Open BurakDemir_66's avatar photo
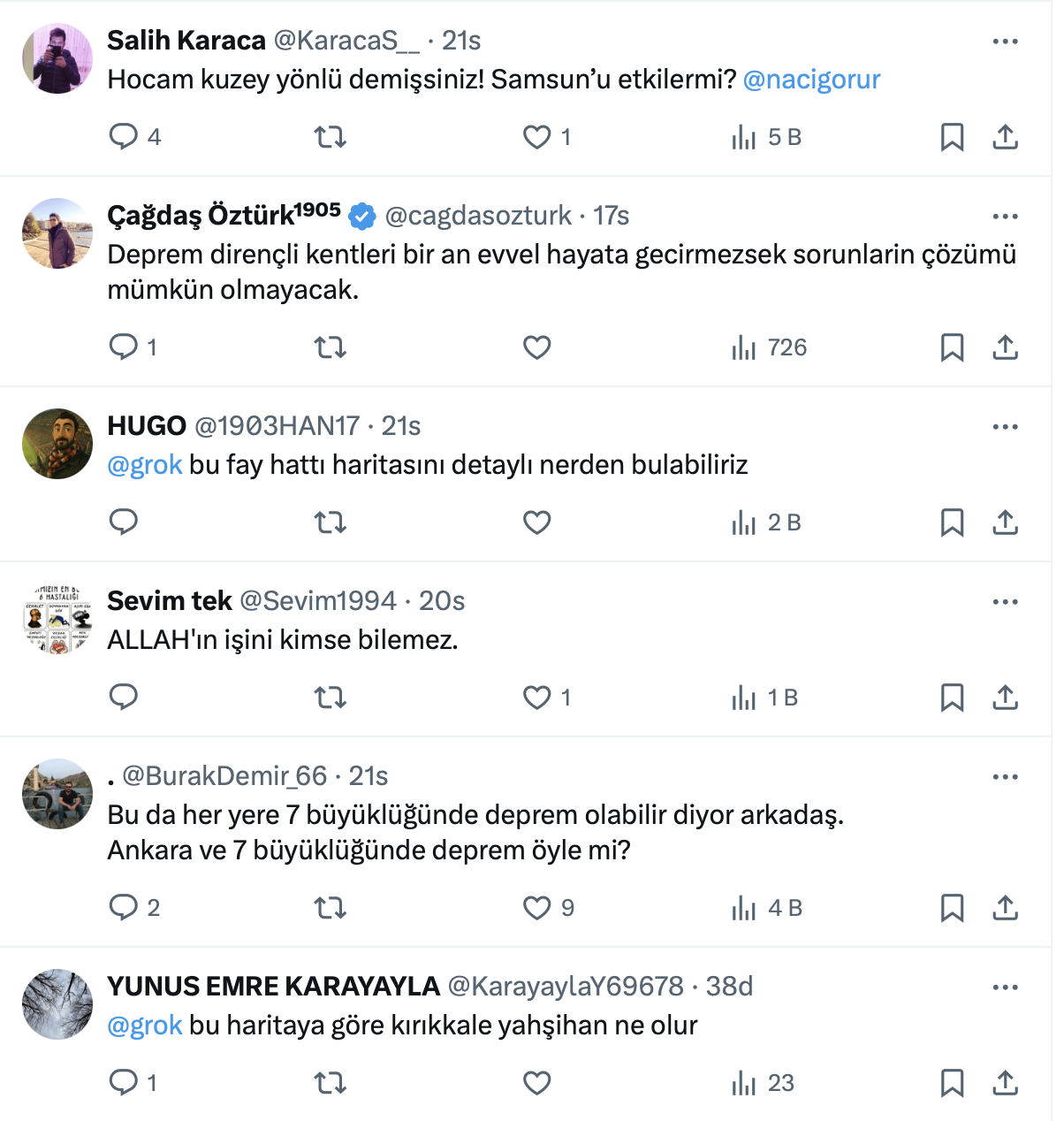This screenshot has height=1121, width=1064. [x=57, y=794]
